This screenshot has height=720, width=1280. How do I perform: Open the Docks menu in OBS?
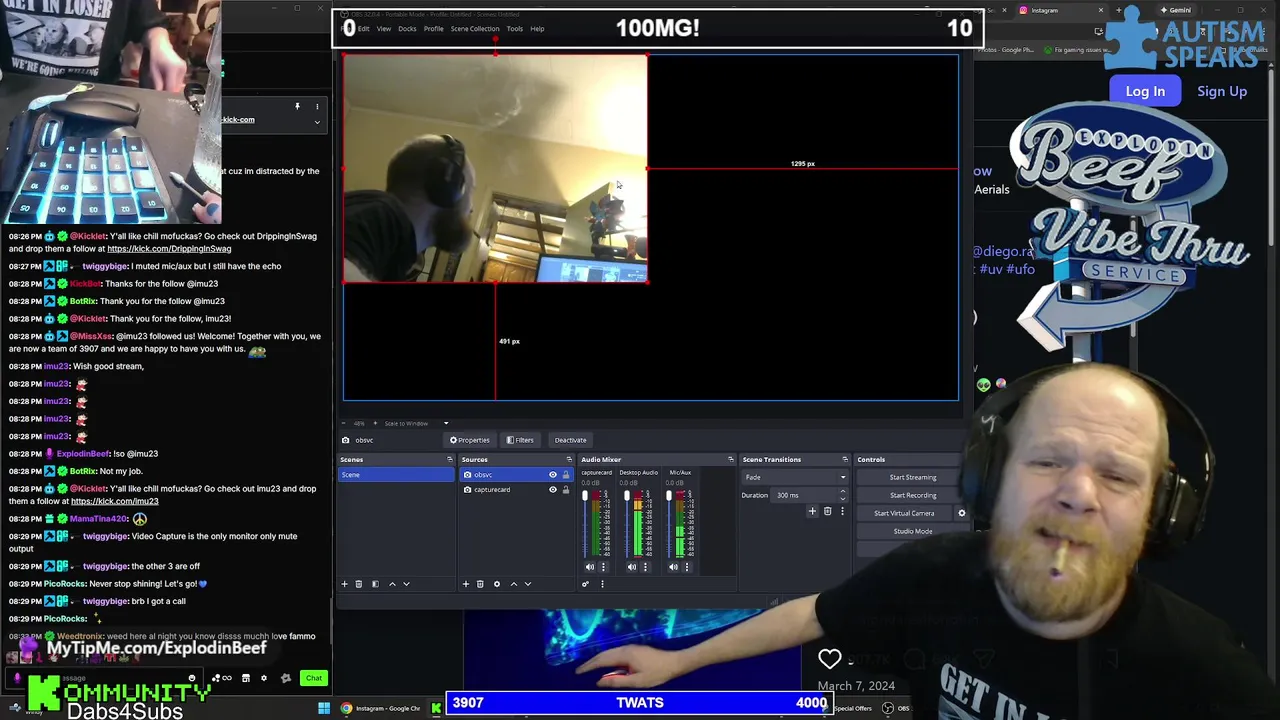pos(407,29)
